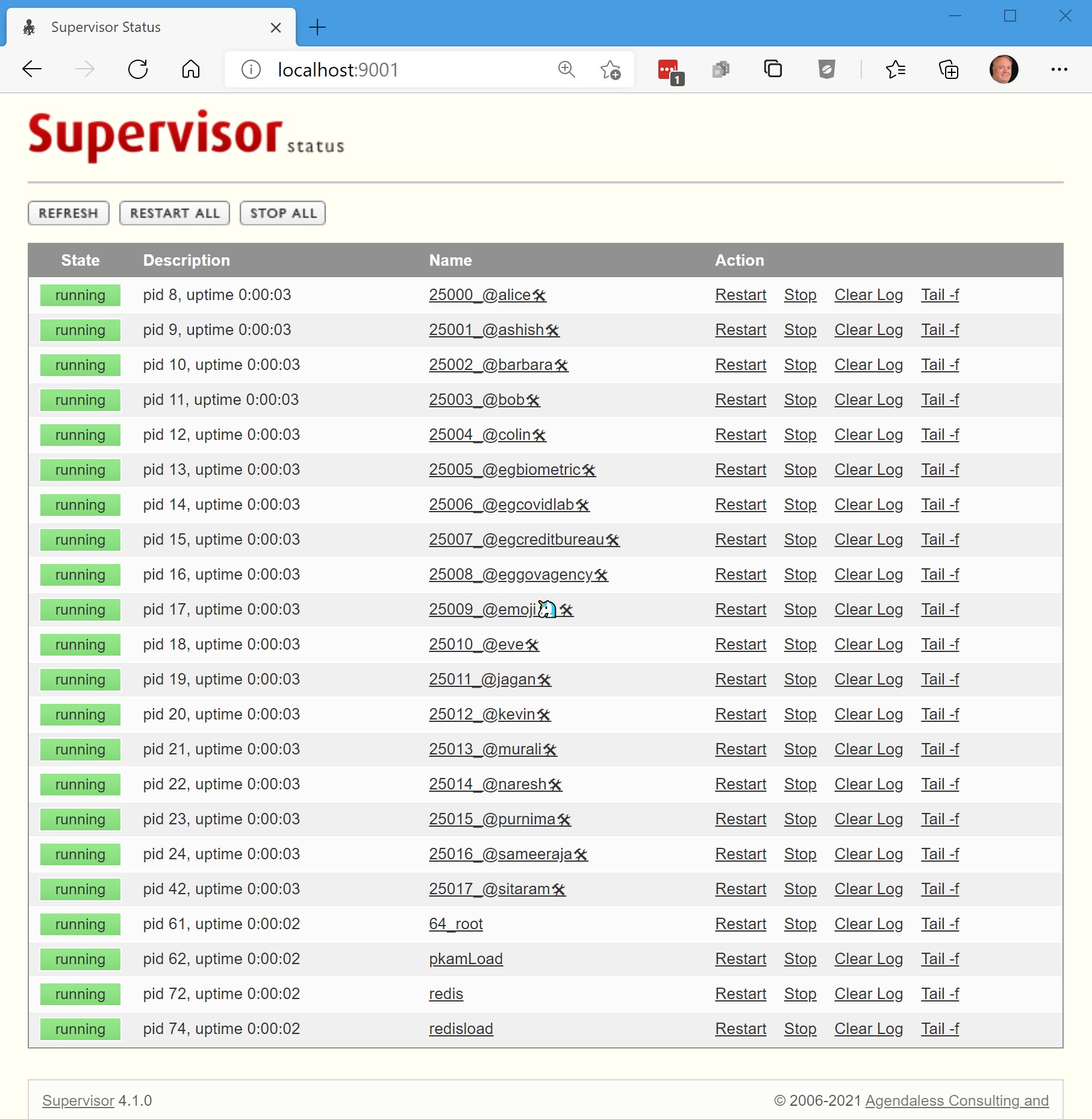Image resolution: width=1092 pixels, height=1119 pixels.
Task: Open the 25009_@emoji process link
Action: 501,610
